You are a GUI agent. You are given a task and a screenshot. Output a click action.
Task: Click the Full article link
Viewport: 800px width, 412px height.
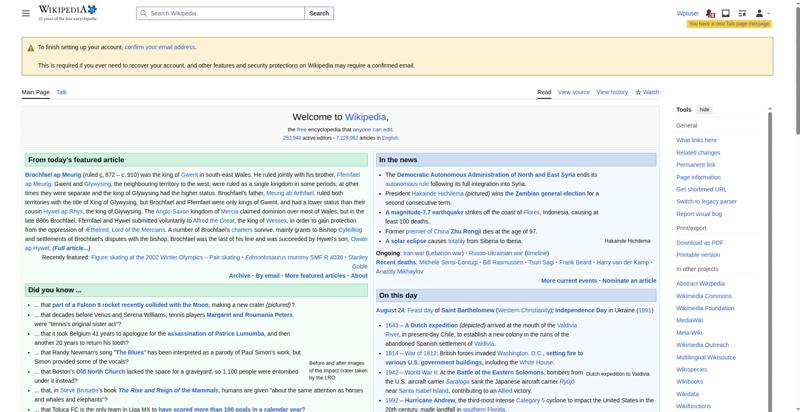(71, 248)
